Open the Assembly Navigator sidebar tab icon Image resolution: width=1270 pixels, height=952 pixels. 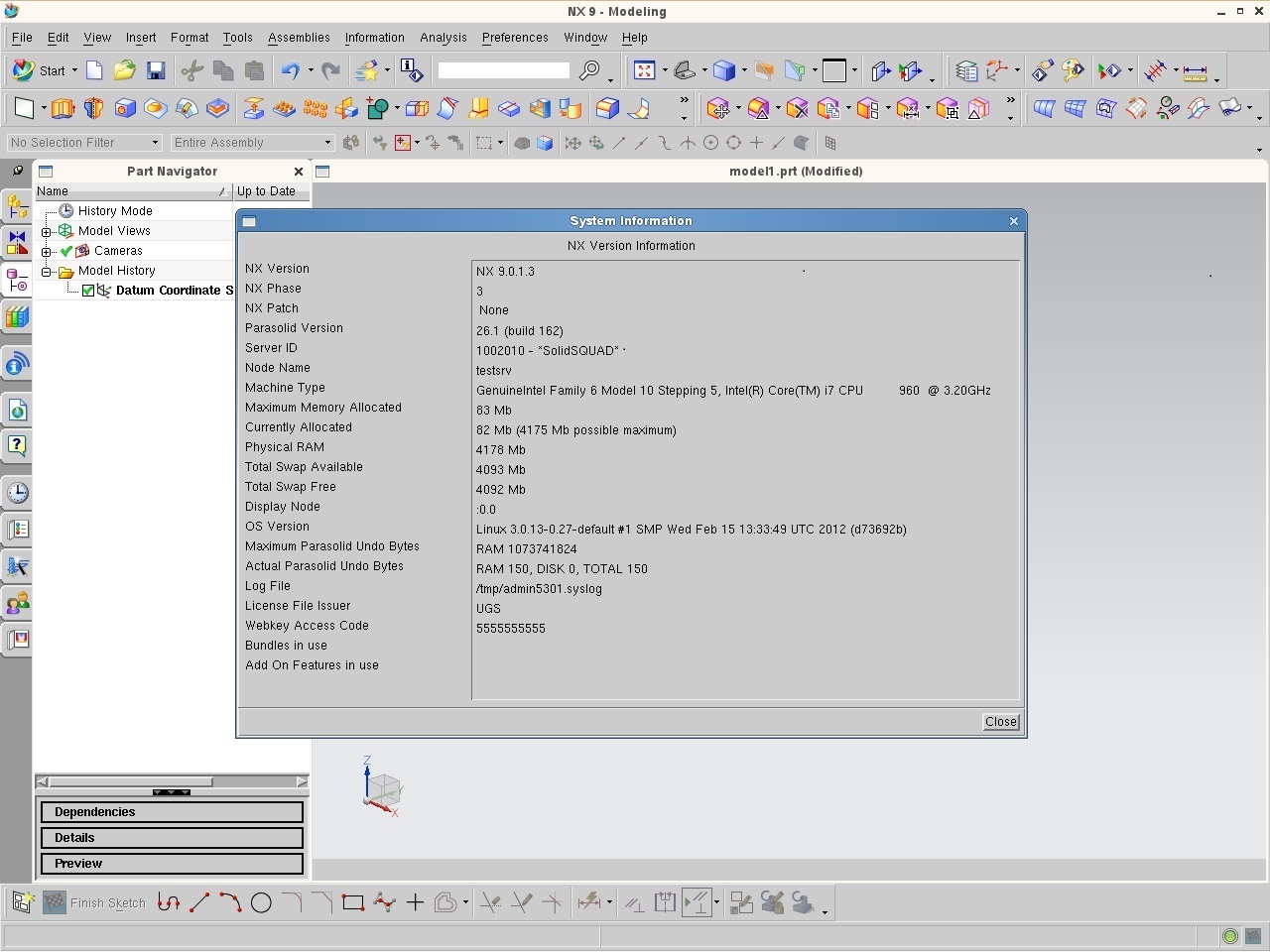pyautogui.click(x=17, y=206)
